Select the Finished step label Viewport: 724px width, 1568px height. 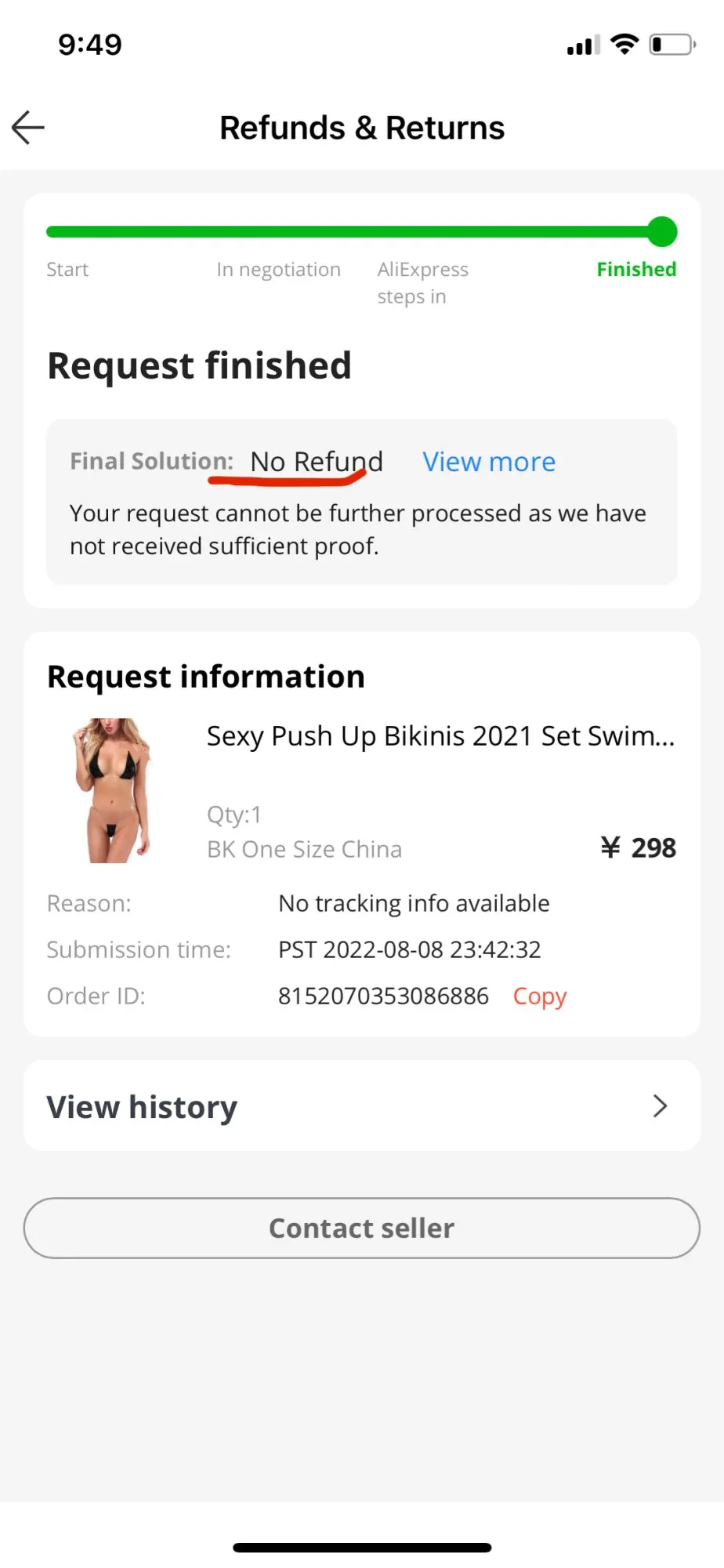[636, 269]
